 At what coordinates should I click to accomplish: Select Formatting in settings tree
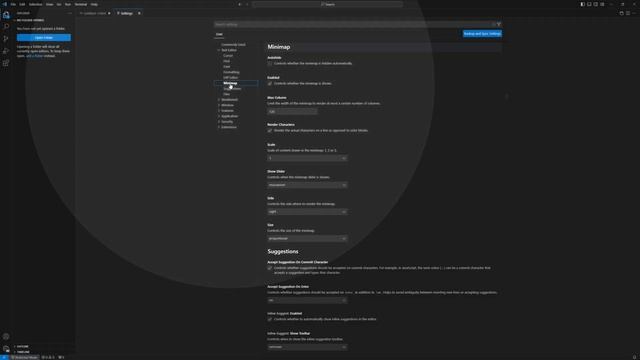231,72
